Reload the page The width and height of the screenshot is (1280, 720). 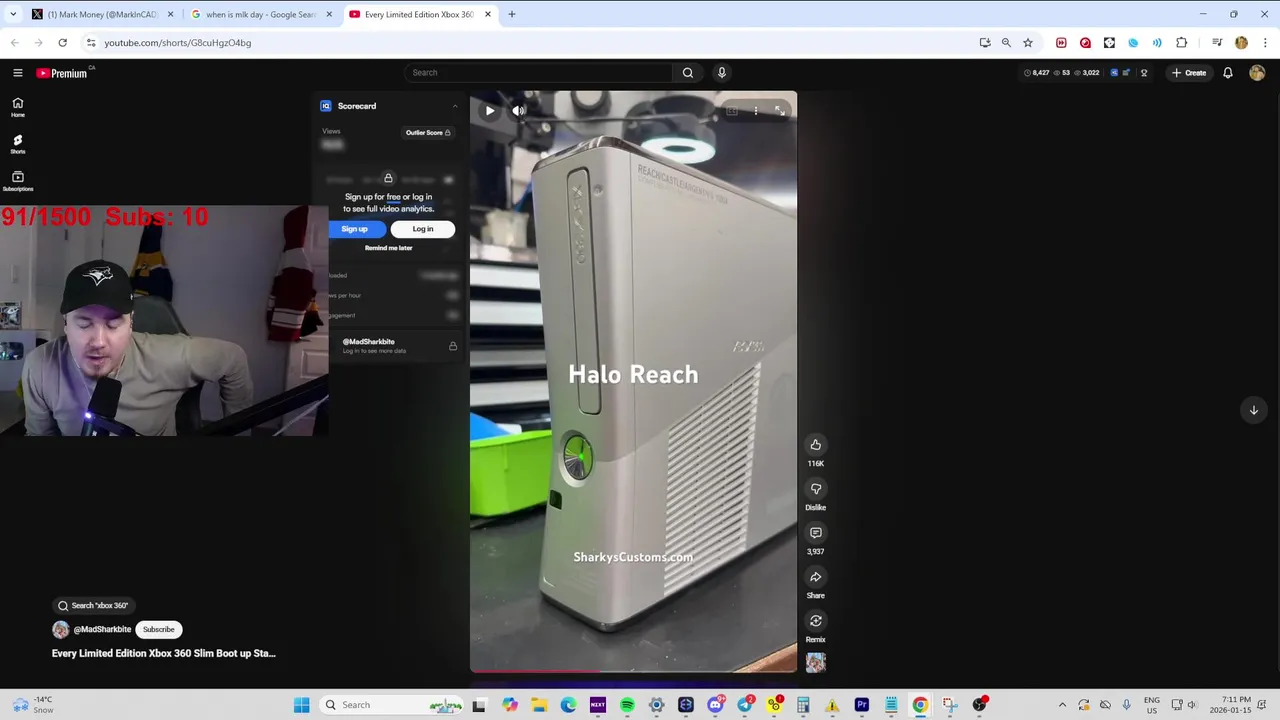click(x=62, y=43)
